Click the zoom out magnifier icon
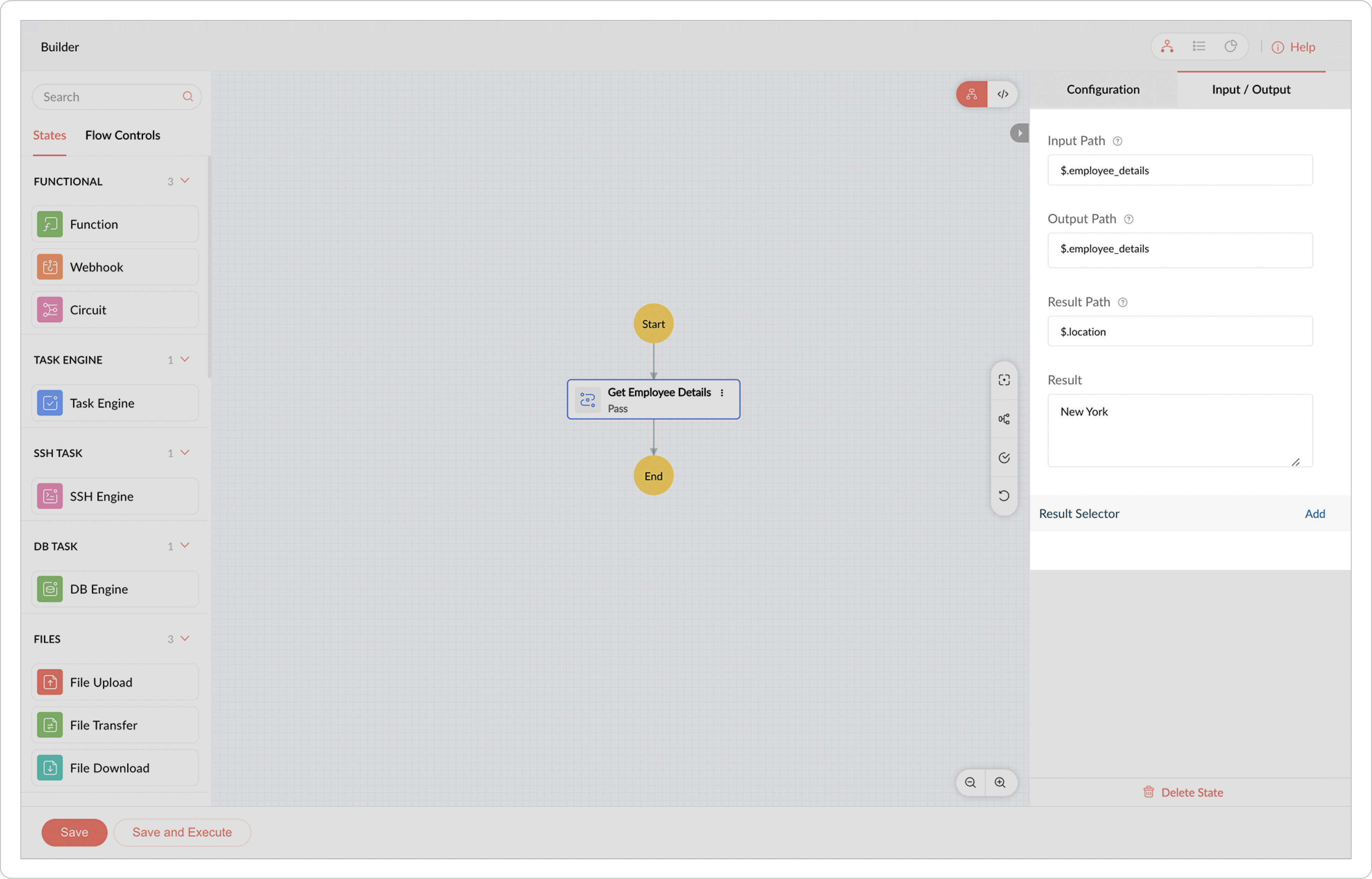 (970, 783)
